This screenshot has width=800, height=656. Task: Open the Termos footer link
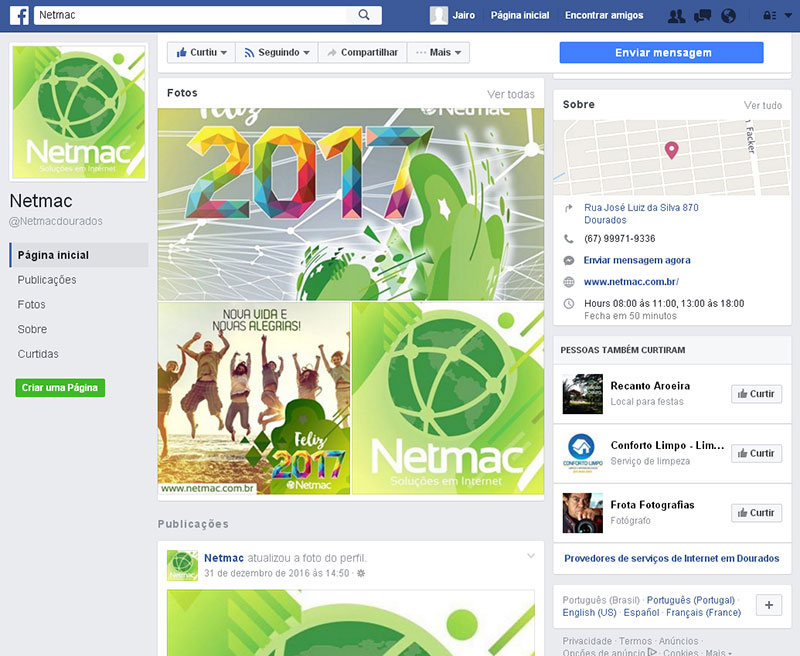tap(635, 641)
